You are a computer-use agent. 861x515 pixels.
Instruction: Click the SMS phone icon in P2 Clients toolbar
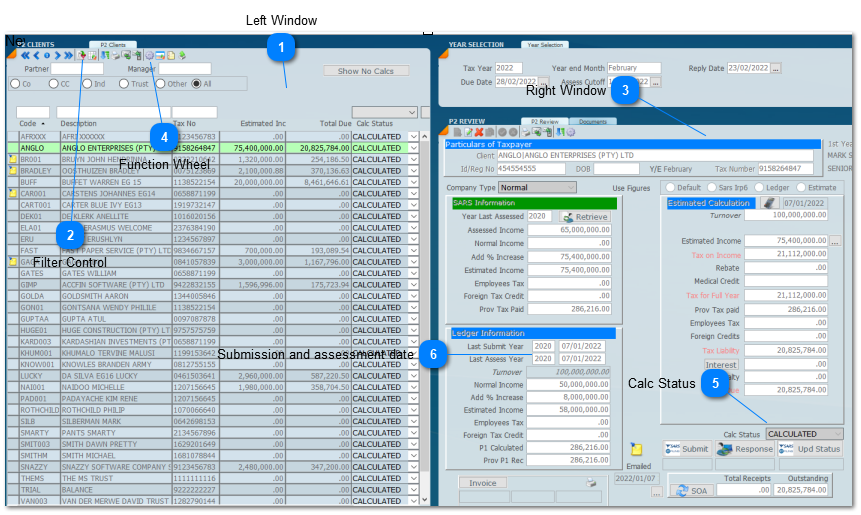coord(137,55)
